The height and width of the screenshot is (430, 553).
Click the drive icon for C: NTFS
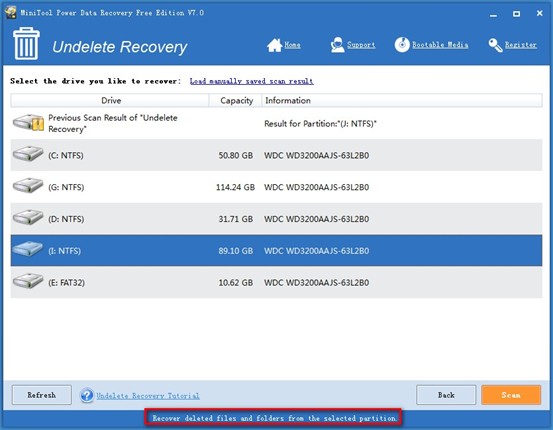[28, 154]
